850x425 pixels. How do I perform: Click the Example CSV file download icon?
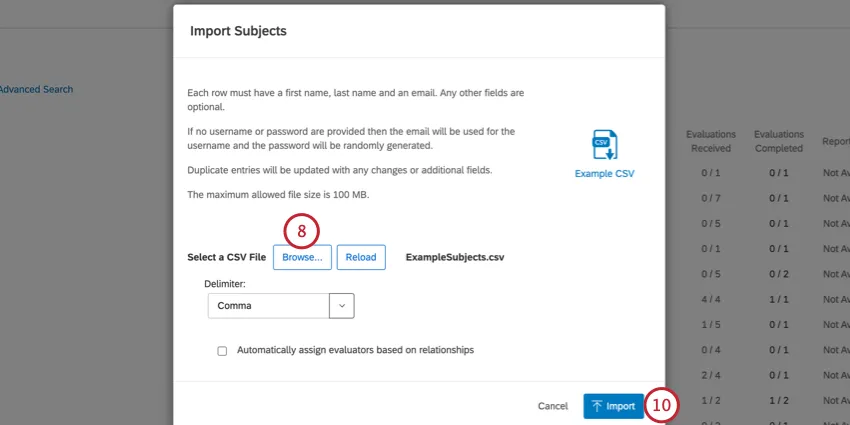point(604,144)
